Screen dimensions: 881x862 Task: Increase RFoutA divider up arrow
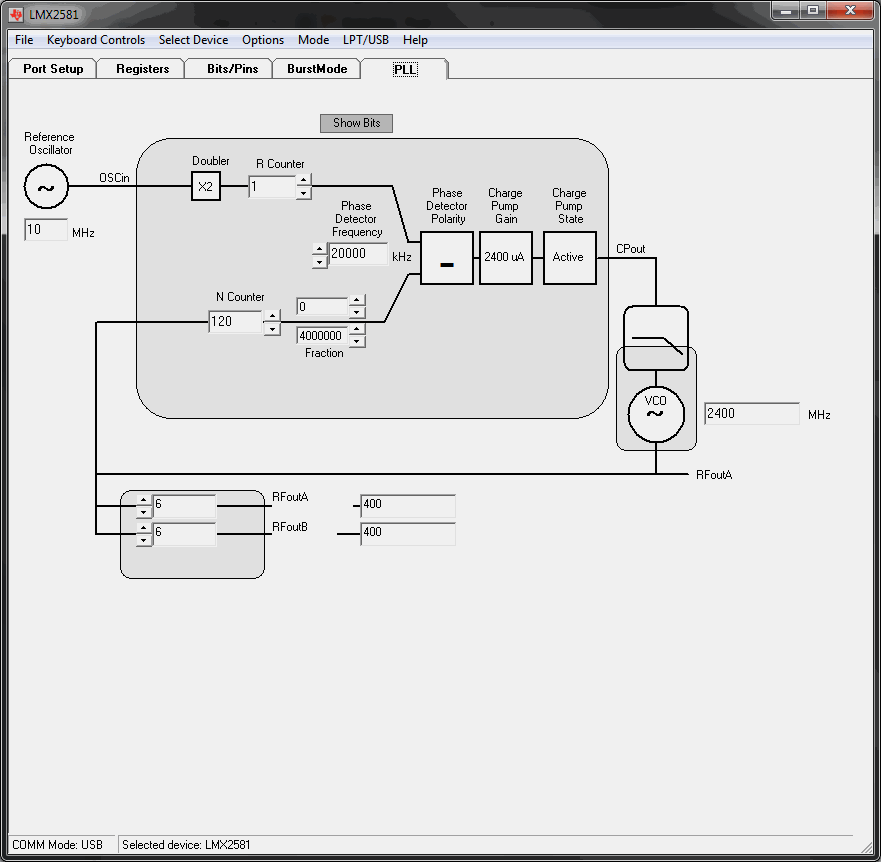click(144, 500)
